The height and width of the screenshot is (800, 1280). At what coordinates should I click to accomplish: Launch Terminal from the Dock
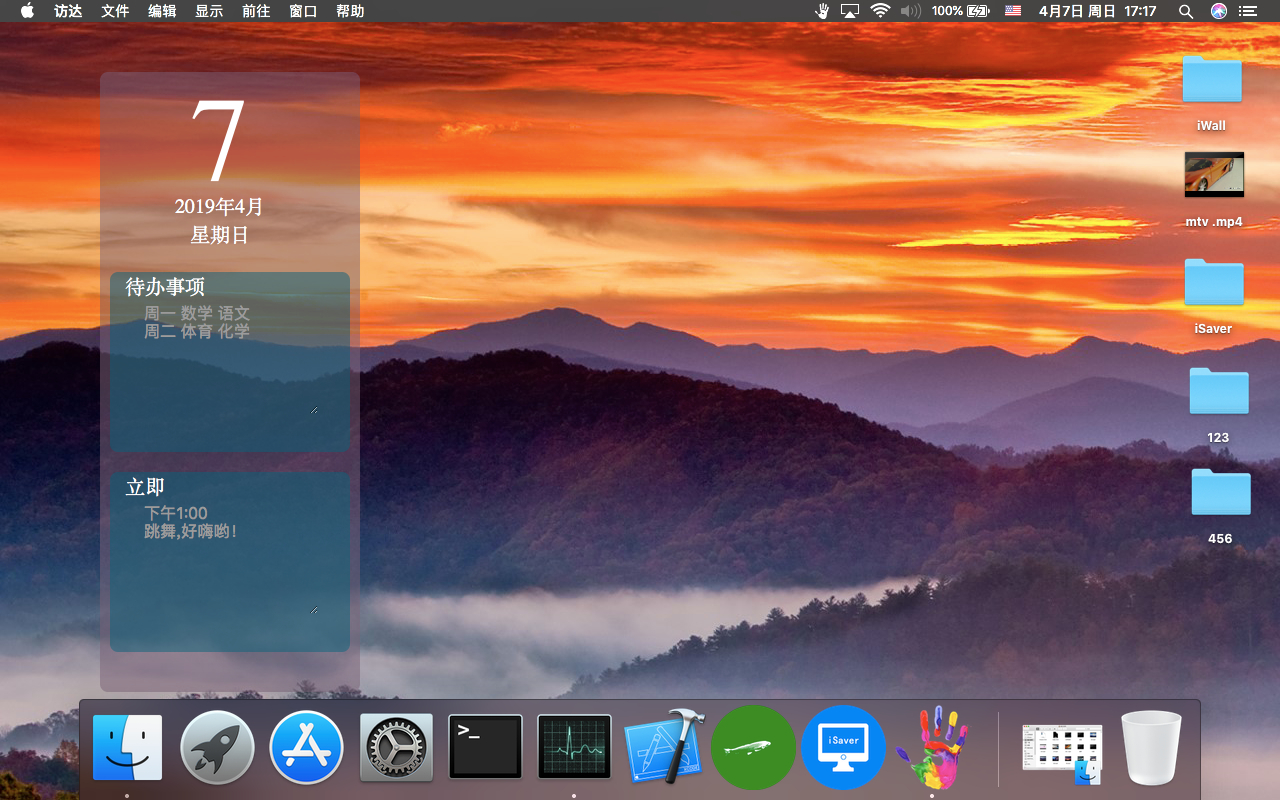coord(485,747)
